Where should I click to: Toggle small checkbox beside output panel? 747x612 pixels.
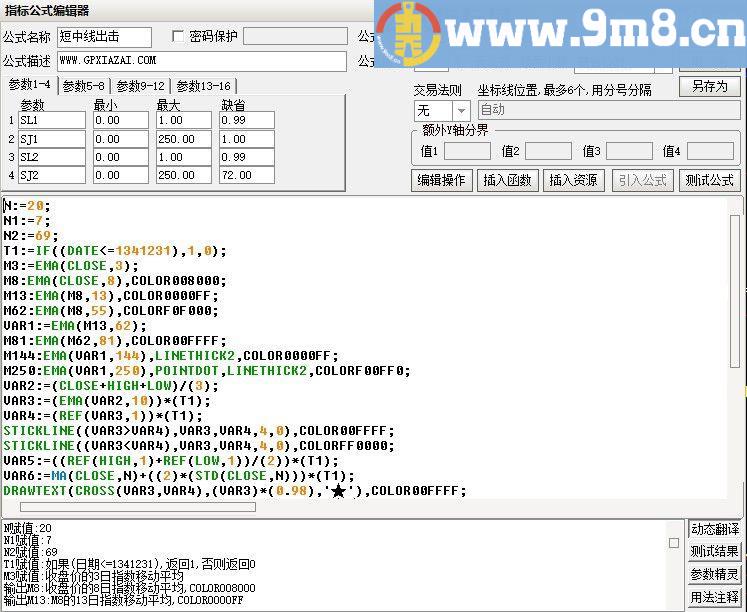tap(674, 543)
